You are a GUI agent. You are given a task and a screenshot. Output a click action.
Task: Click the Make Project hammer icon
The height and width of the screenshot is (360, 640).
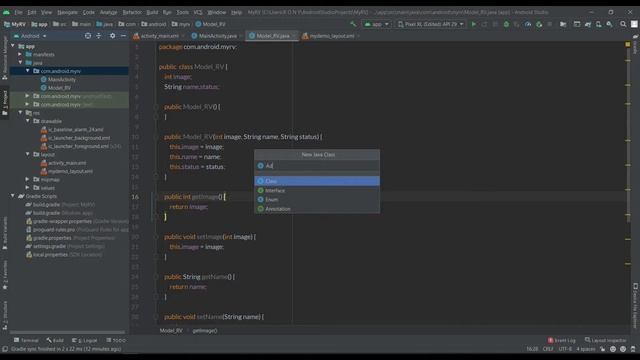point(353,24)
